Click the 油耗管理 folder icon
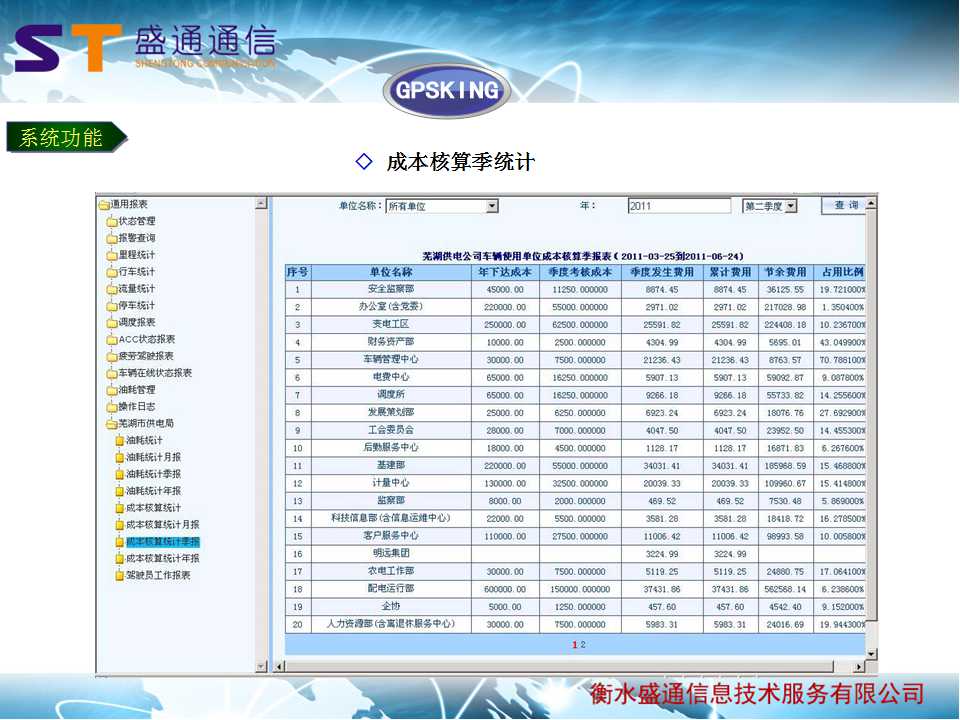Screen dimensions: 960x720 pos(112,390)
